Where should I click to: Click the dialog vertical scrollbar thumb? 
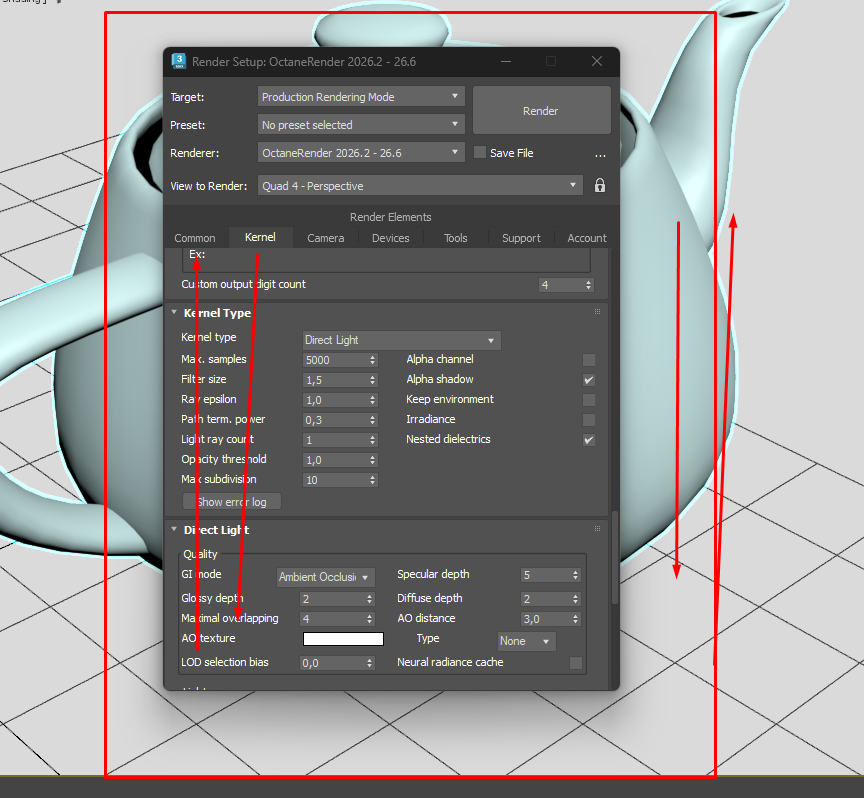pyautogui.click(x=615, y=557)
